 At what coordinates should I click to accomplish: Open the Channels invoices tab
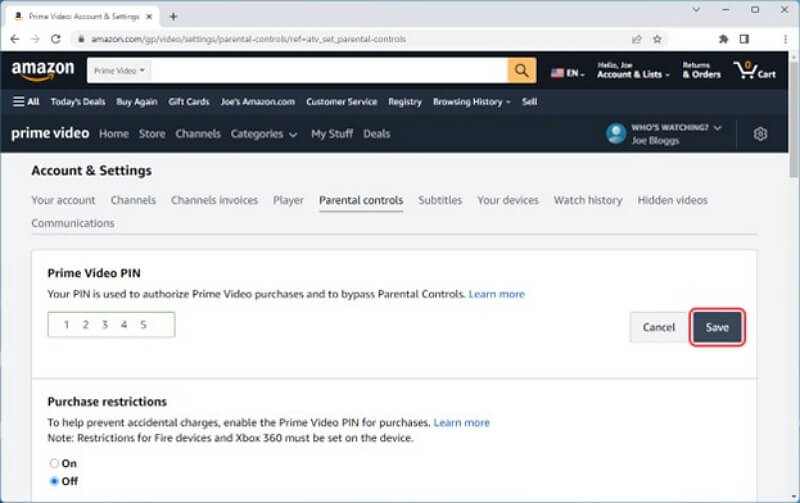pos(214,200)
